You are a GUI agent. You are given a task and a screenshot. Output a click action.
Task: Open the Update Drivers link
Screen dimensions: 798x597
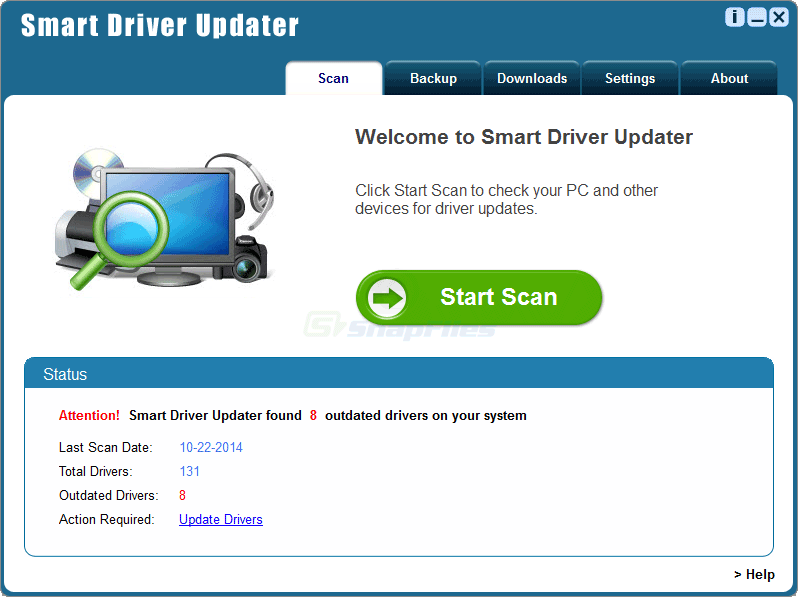point(220,519)
